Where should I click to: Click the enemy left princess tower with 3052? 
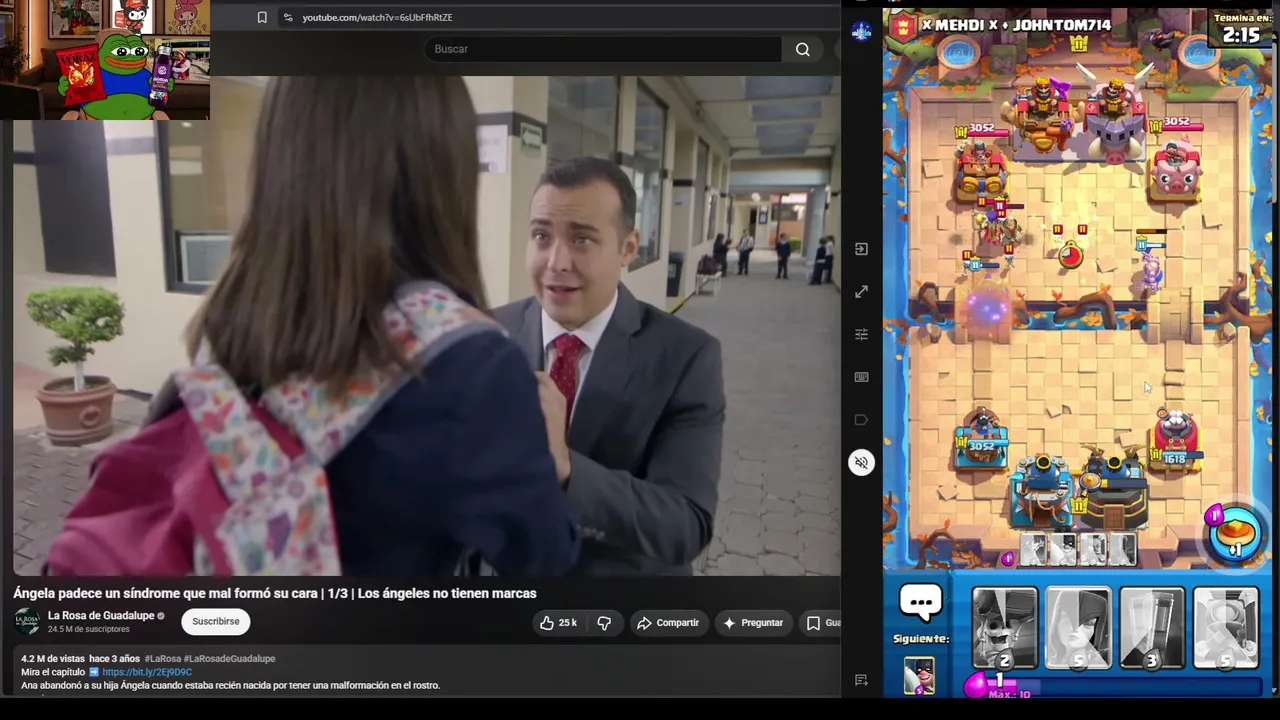tap(980, 171)
